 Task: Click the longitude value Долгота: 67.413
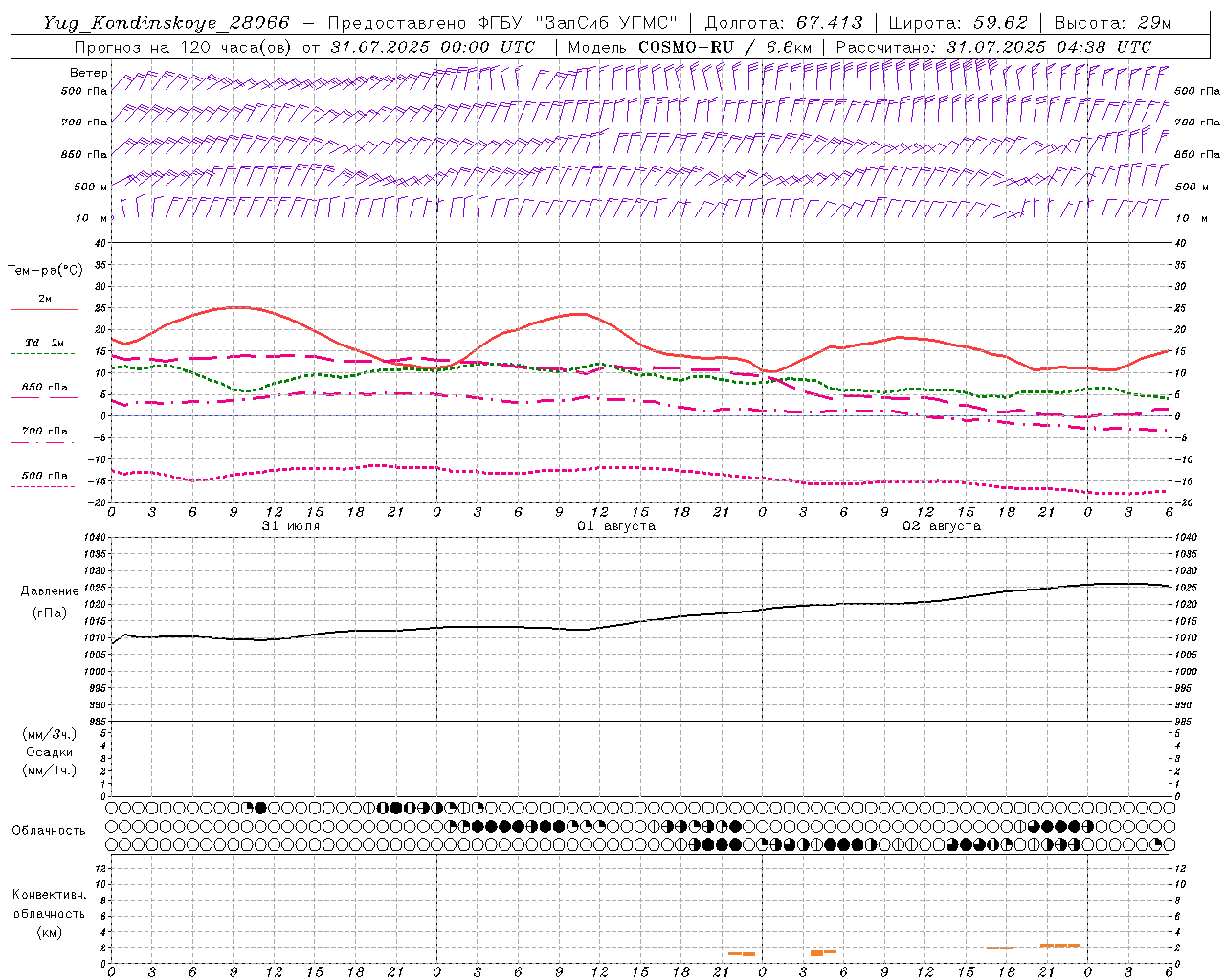pyautogui.click(x=783, y=23)
